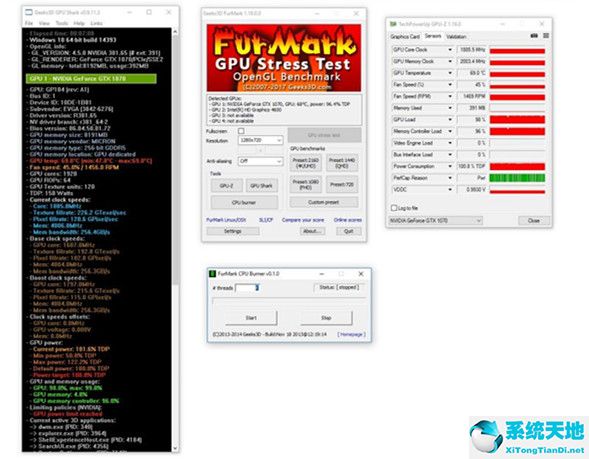
Task: Click the threads input field
Action: pyautogui.click(x=247, y=288)
